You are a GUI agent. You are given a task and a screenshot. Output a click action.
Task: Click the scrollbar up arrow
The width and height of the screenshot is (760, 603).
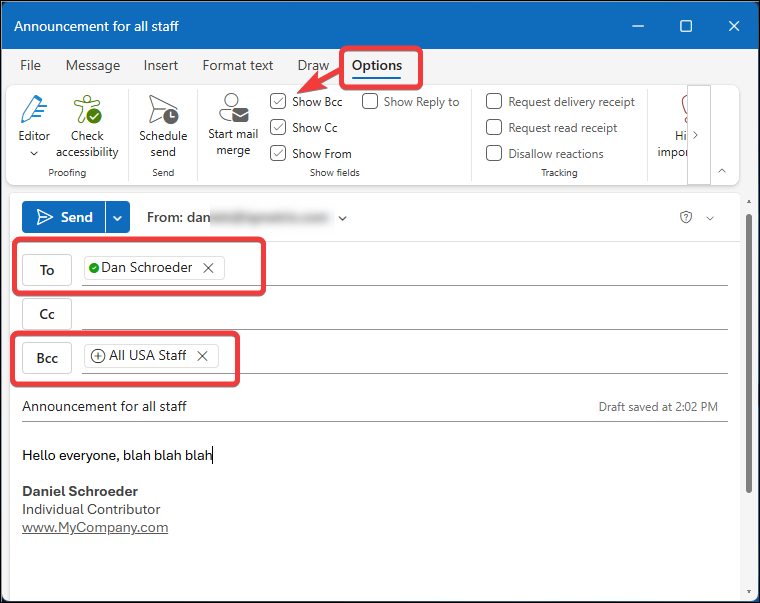749,201
